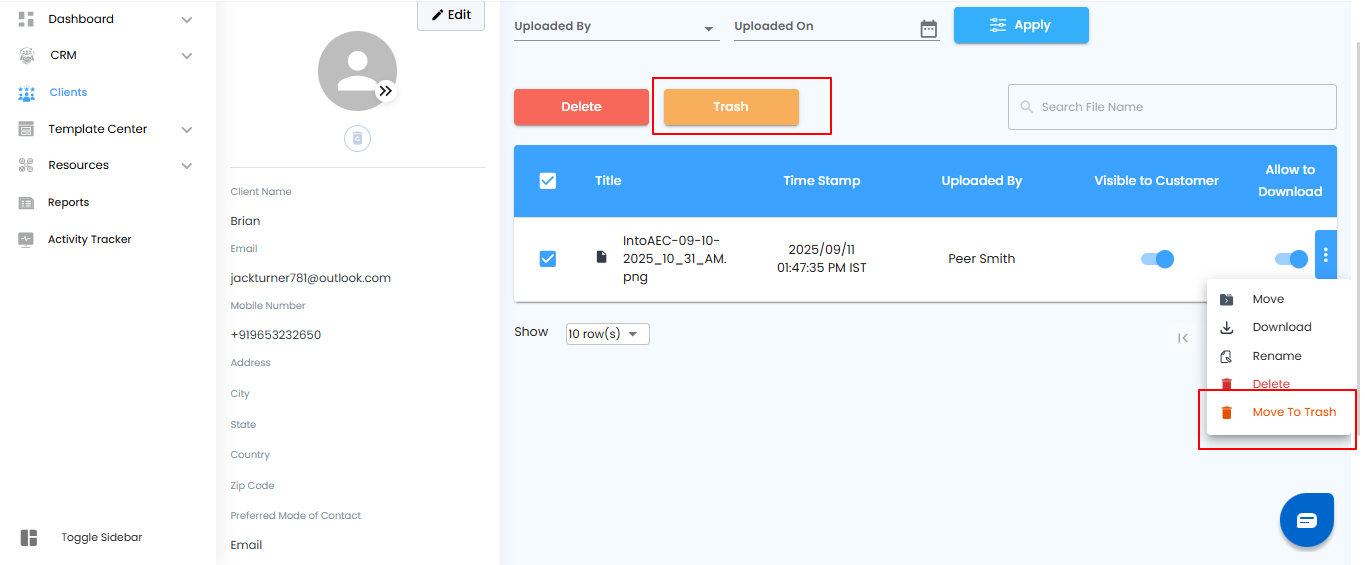Toggle the select-all header checkbox
Screen dimensions: 1365x565
click(548, 181)
